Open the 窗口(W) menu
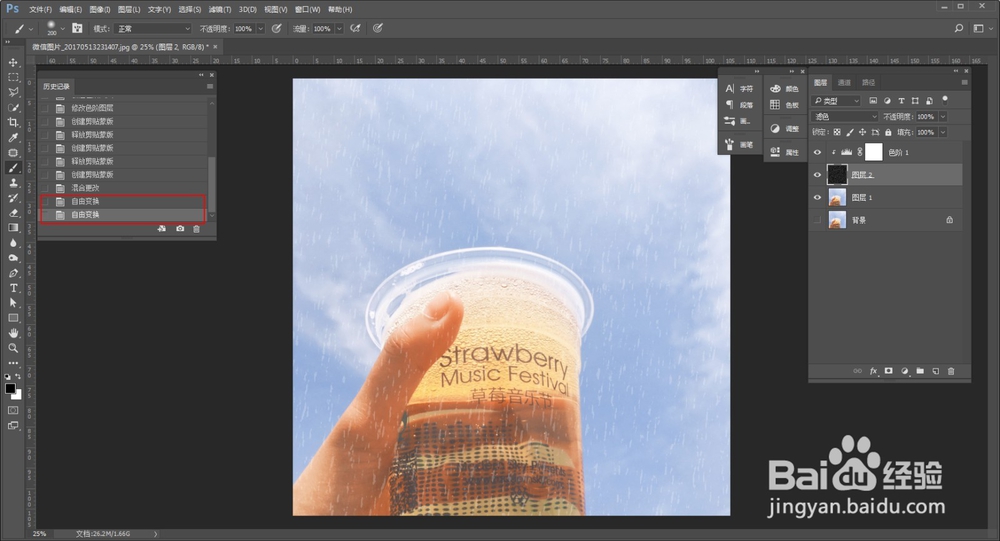Screen dimensions: 1000x541 coord(307,10)
